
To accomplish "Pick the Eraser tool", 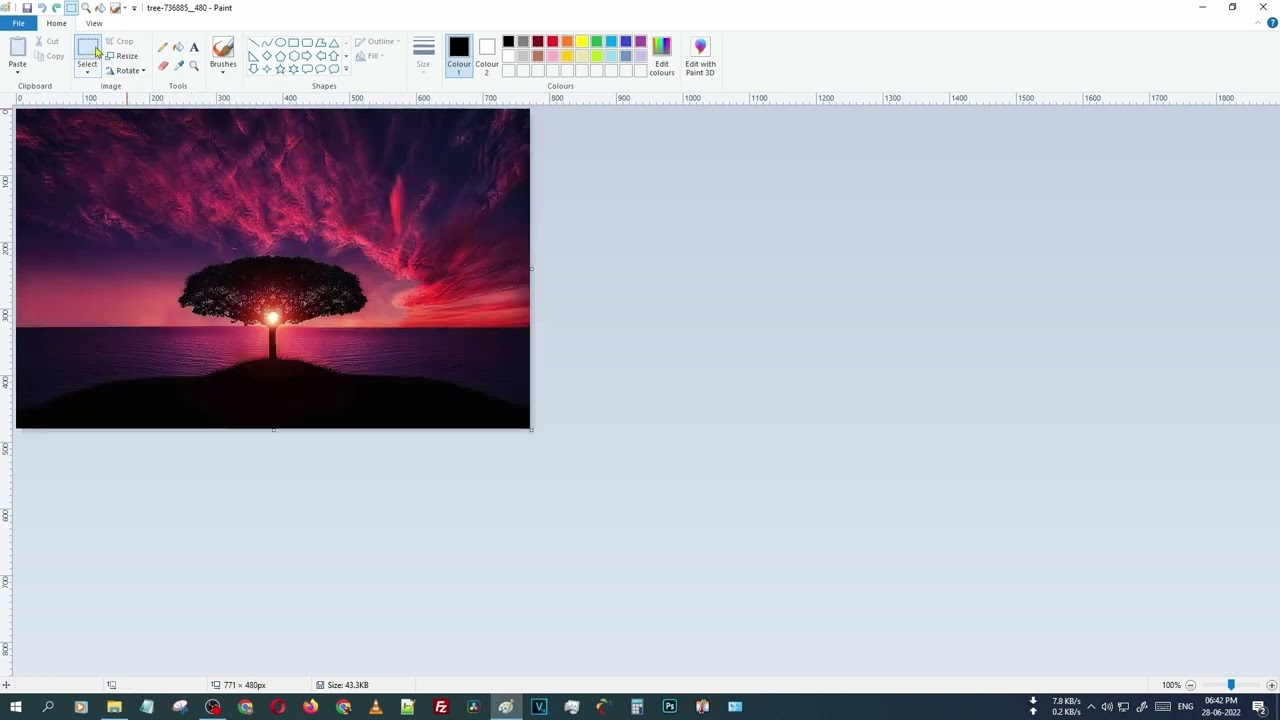I will point(163,65).
